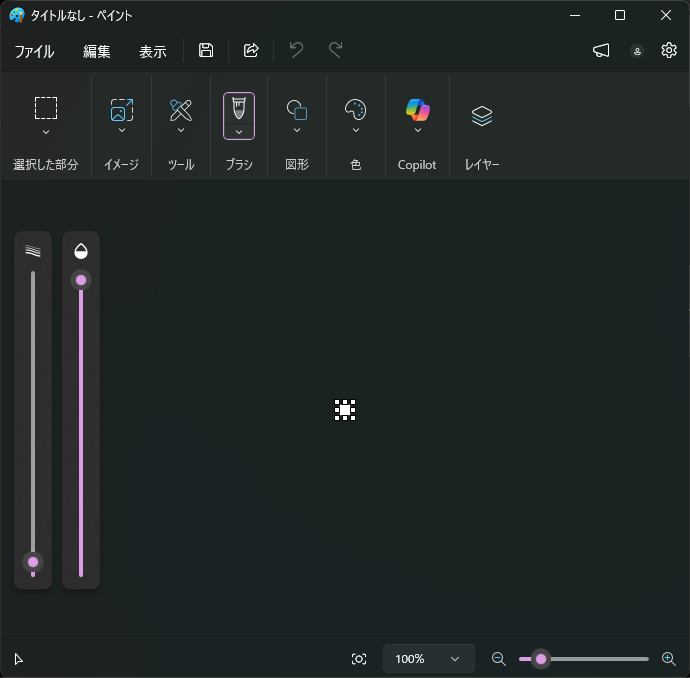Screen dimensions: 690x678
Task: Open the ファイル menu
Action: (x=34, y=52)
